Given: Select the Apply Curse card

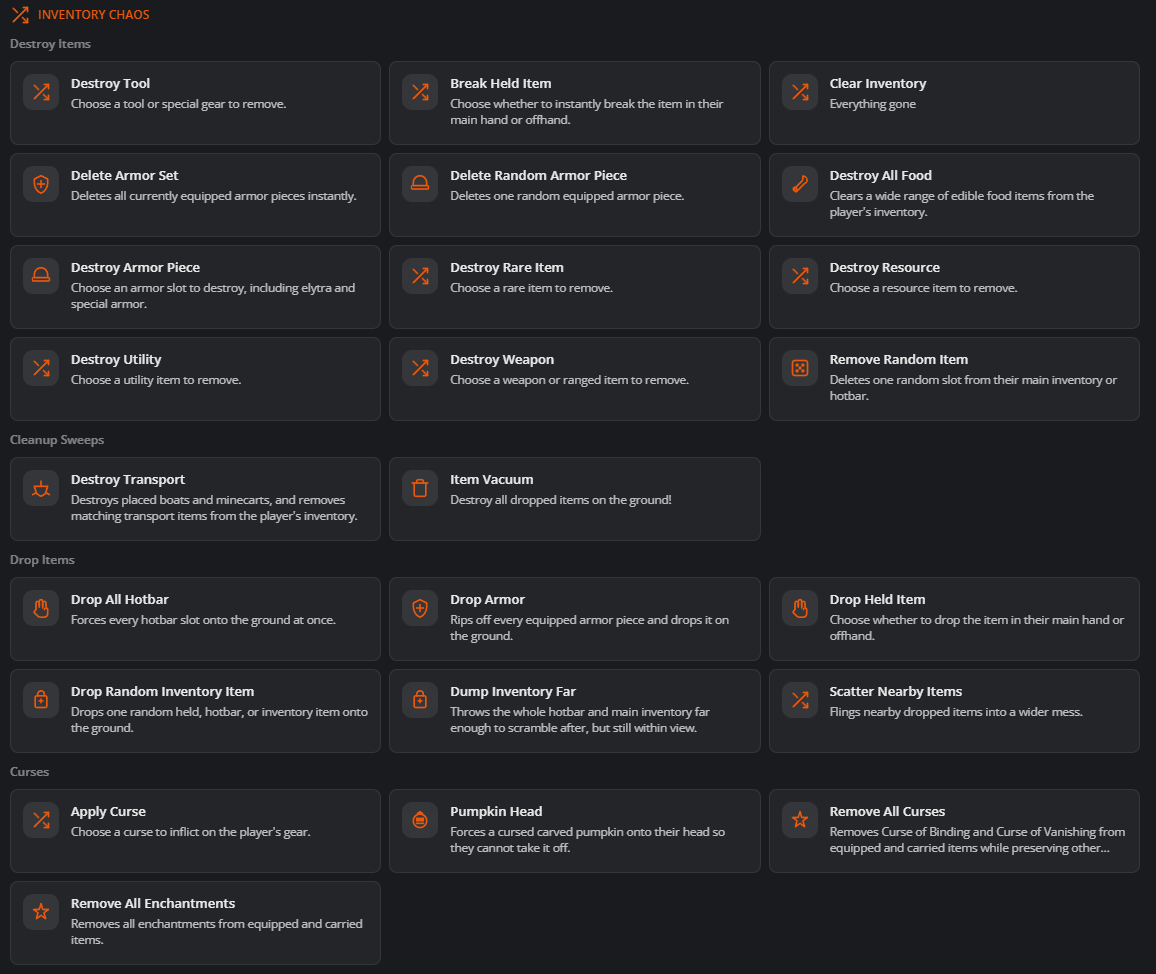Looking at the screenshot, I should point(195,831).
